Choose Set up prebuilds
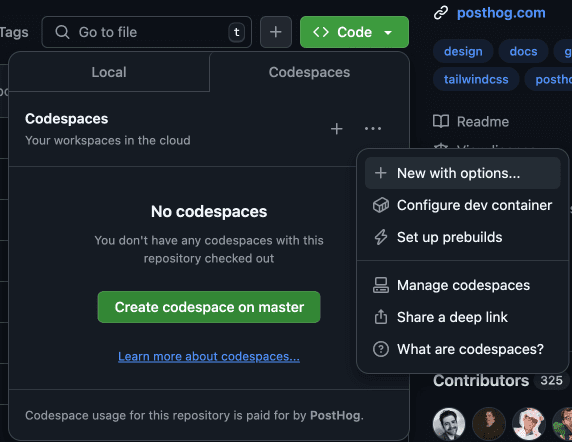Screen dimensions: 572x442 point(463,237)
